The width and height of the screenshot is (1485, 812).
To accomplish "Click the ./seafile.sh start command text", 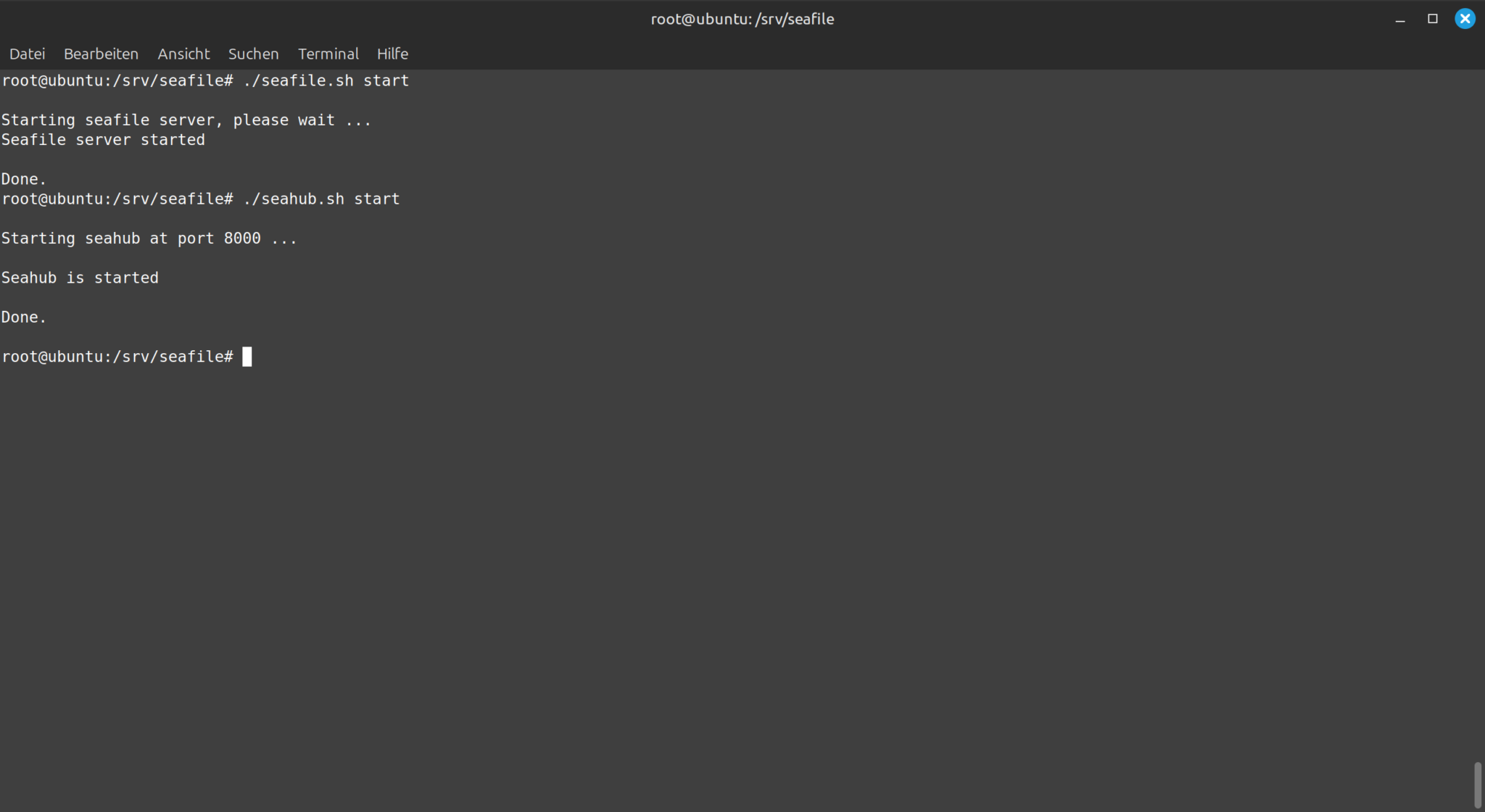I will [x=326, y=80].
